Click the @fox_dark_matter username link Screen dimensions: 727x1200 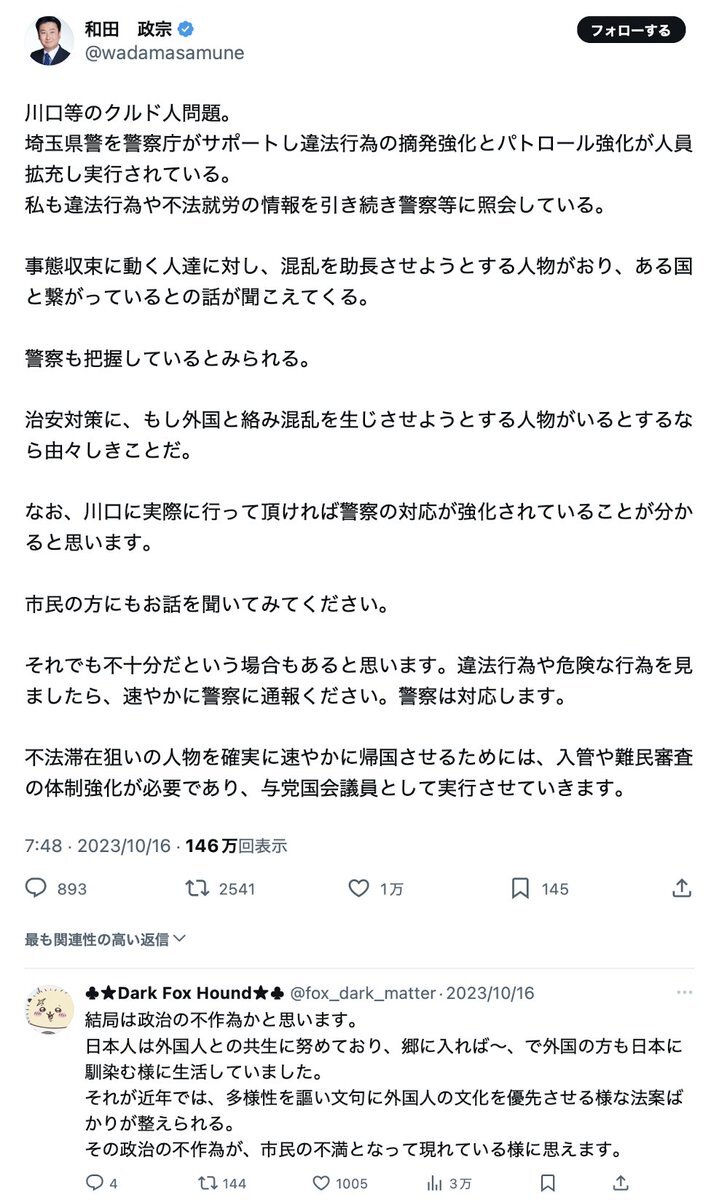tap(362, 993)
